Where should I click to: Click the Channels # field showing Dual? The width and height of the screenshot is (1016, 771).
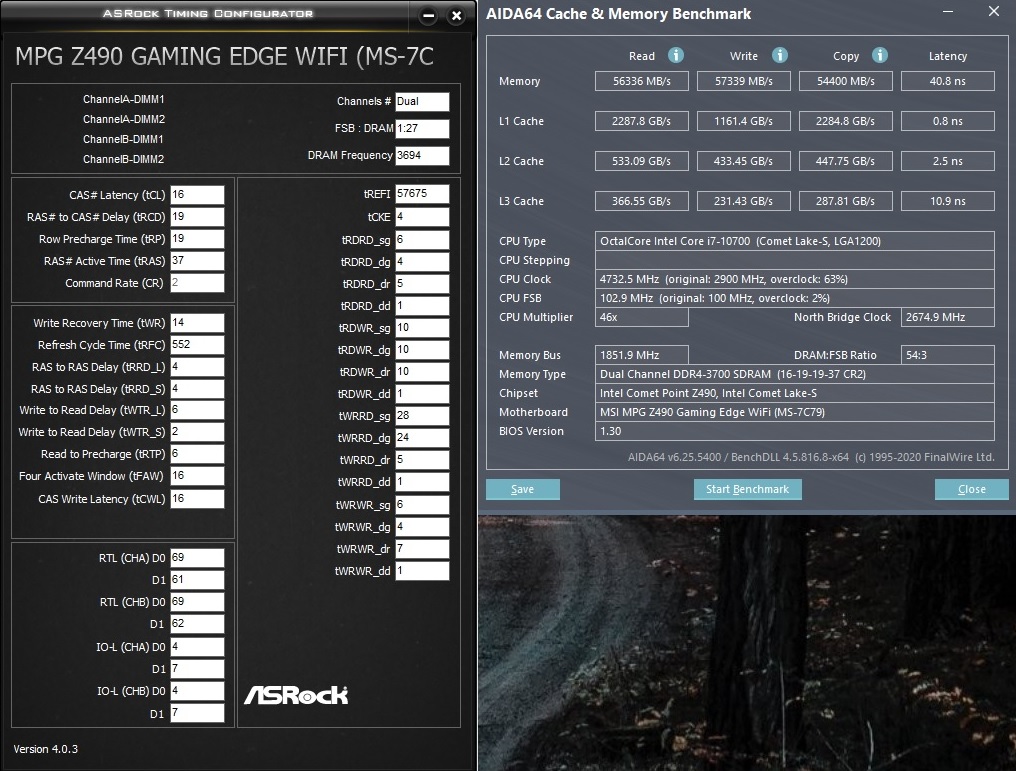(422, 102)
